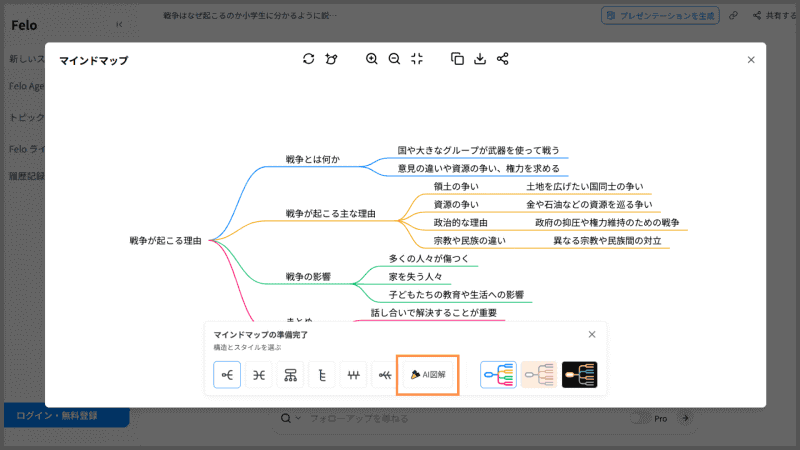Open the 履歴記録 sidebar item

coord(27,176)
